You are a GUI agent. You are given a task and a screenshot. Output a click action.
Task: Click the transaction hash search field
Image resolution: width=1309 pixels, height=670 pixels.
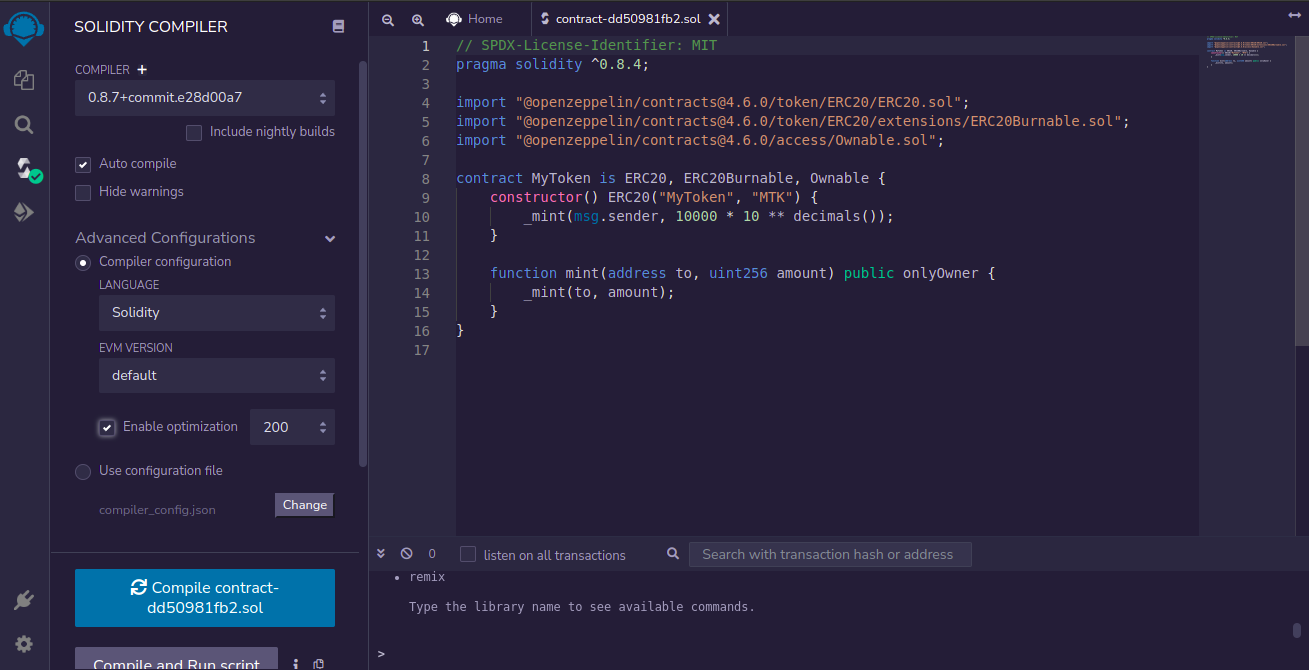829,554
